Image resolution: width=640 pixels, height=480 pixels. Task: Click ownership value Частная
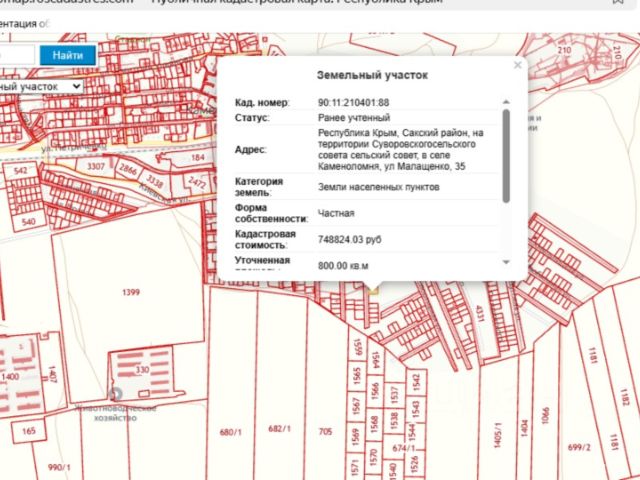[x=336, y=213]
